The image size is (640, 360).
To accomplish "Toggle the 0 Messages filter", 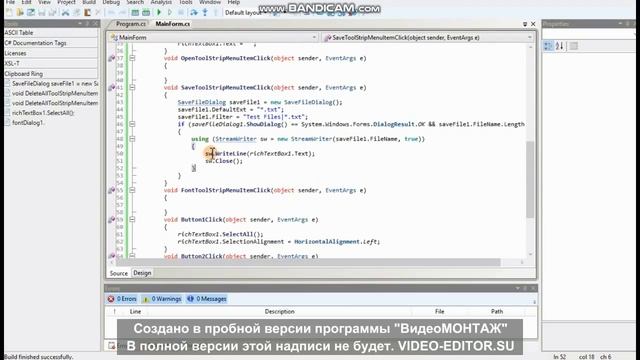I will click(207, 299).
